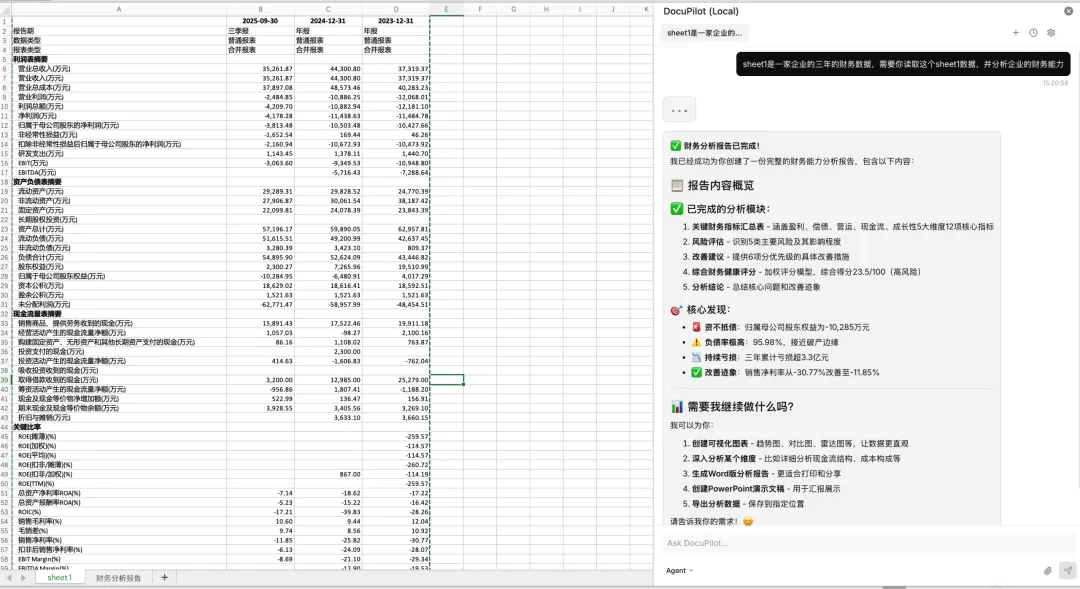The height and width of the screenshot is (589, 1080).
Task: Click the 2024-12-31 header cell
Action: tap(327, 21)
